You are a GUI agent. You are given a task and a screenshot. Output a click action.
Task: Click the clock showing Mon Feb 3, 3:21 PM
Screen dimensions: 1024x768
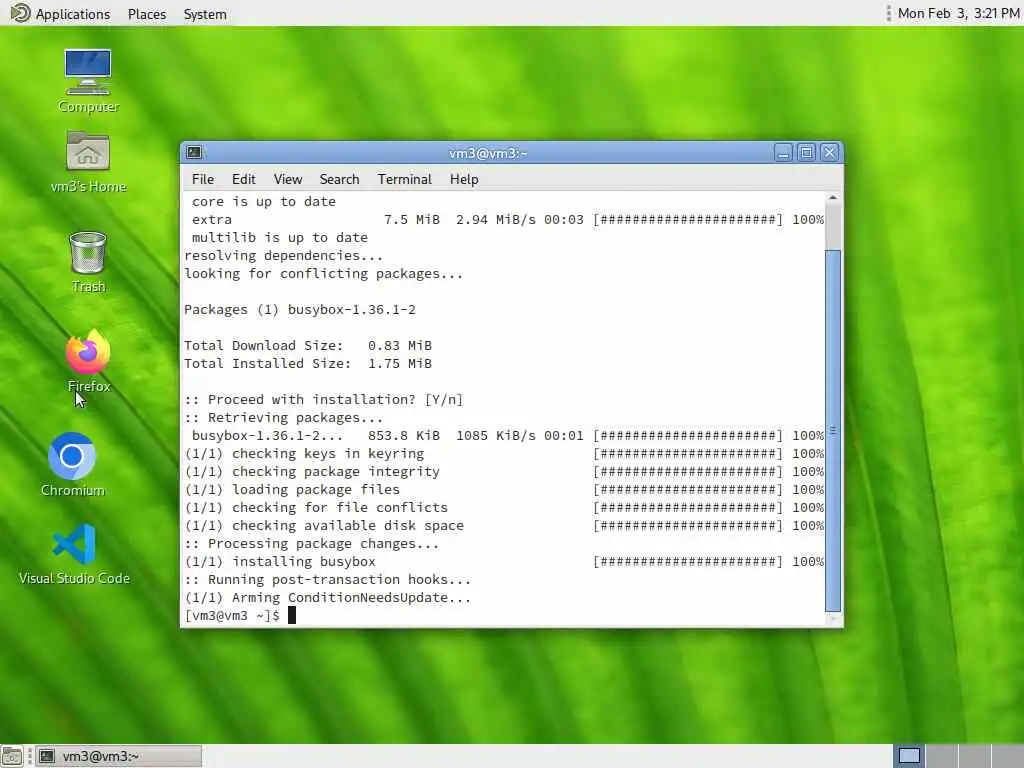958,13
